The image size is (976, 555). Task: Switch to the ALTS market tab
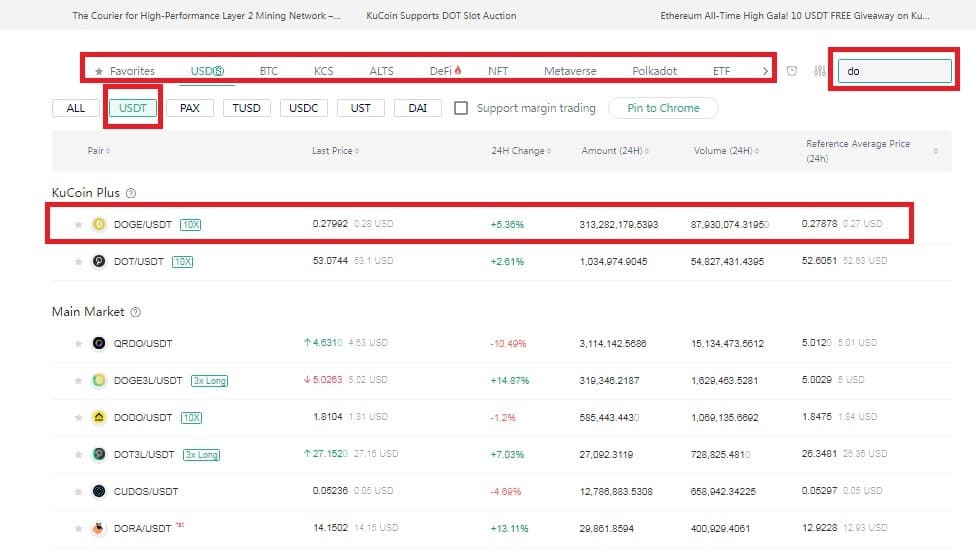(381, 71)
